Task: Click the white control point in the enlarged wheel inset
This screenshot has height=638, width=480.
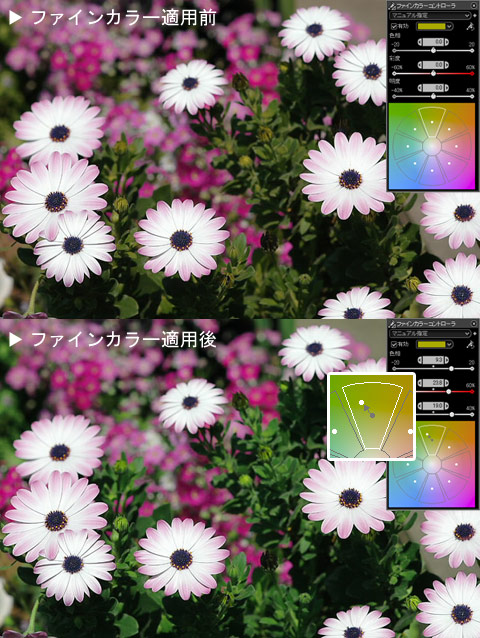Action: 361,402
